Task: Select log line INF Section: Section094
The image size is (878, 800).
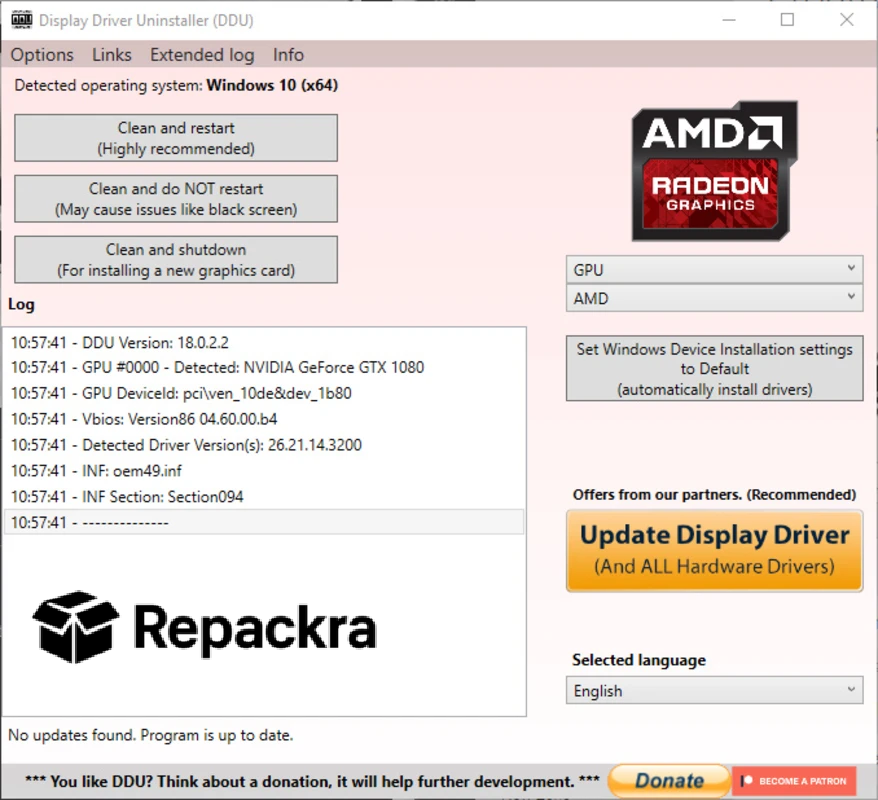Action: (x=264, y=497)
